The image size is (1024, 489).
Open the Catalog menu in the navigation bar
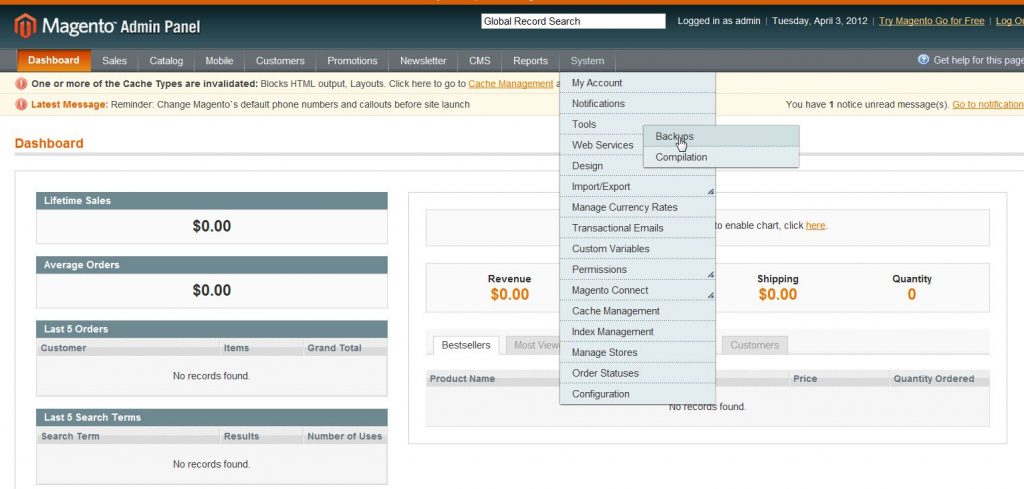click(x=166, y=61)
